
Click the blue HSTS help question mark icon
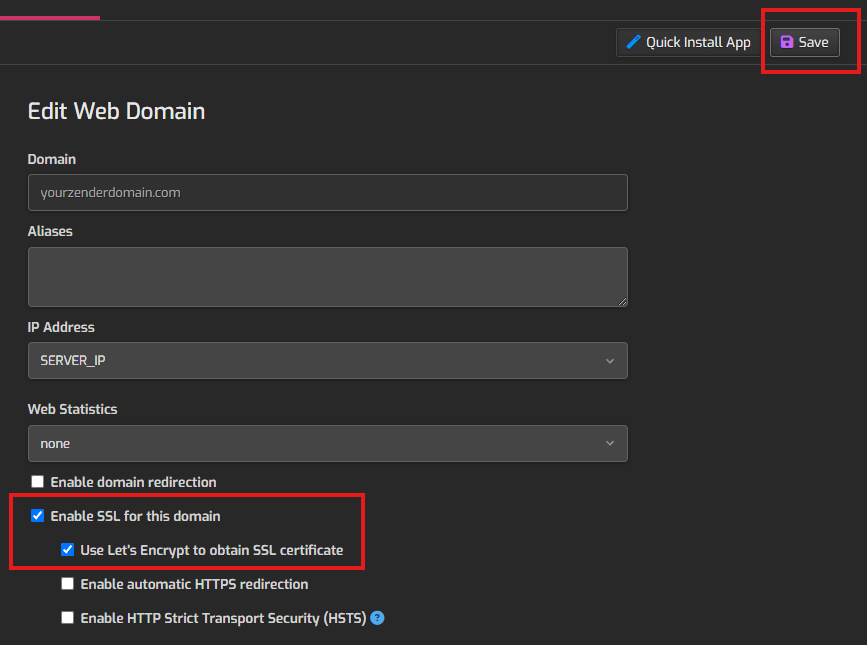pyautogui.click(x=377, y=618)
